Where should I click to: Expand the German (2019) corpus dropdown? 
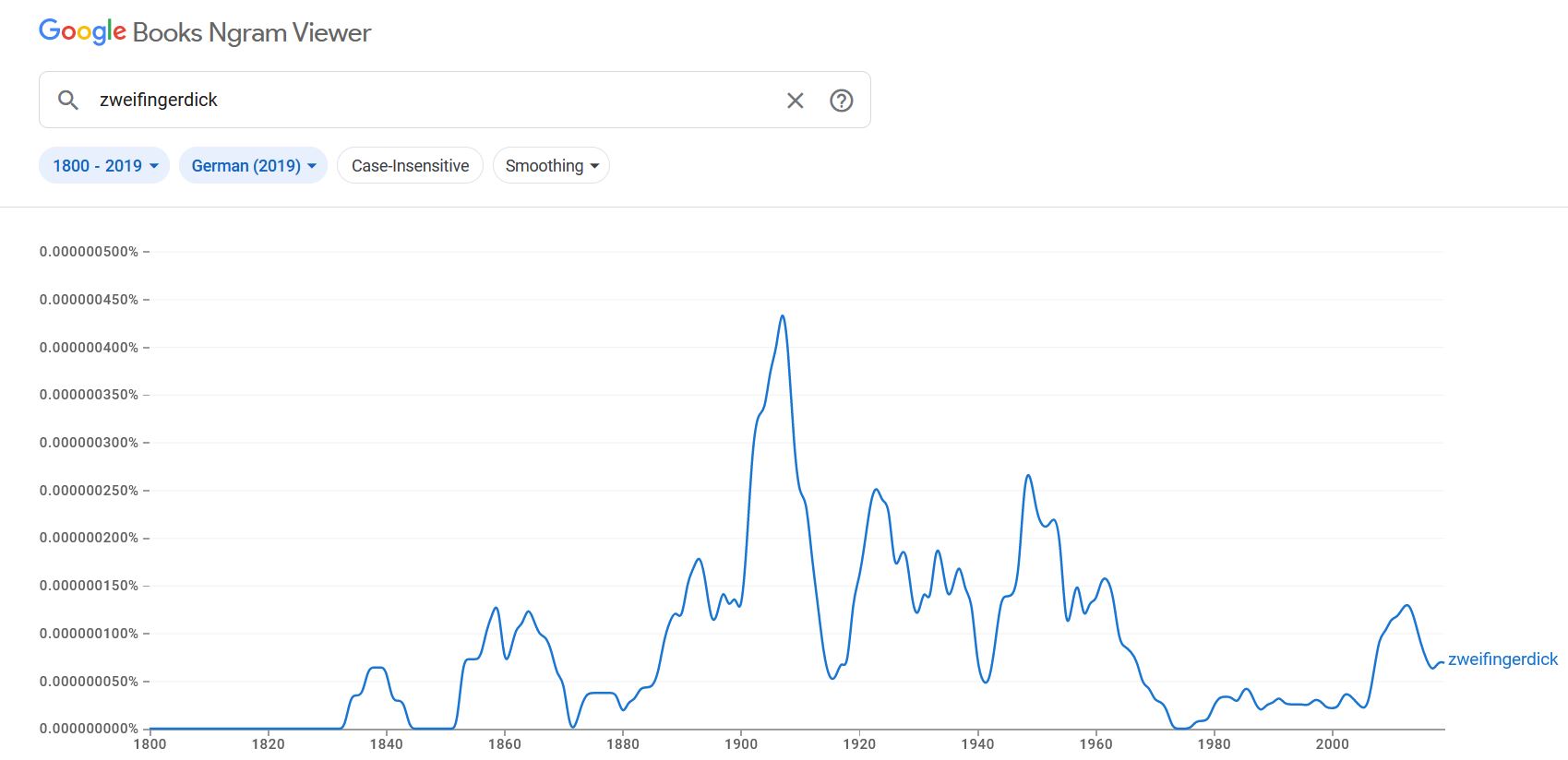coord(253,166)
